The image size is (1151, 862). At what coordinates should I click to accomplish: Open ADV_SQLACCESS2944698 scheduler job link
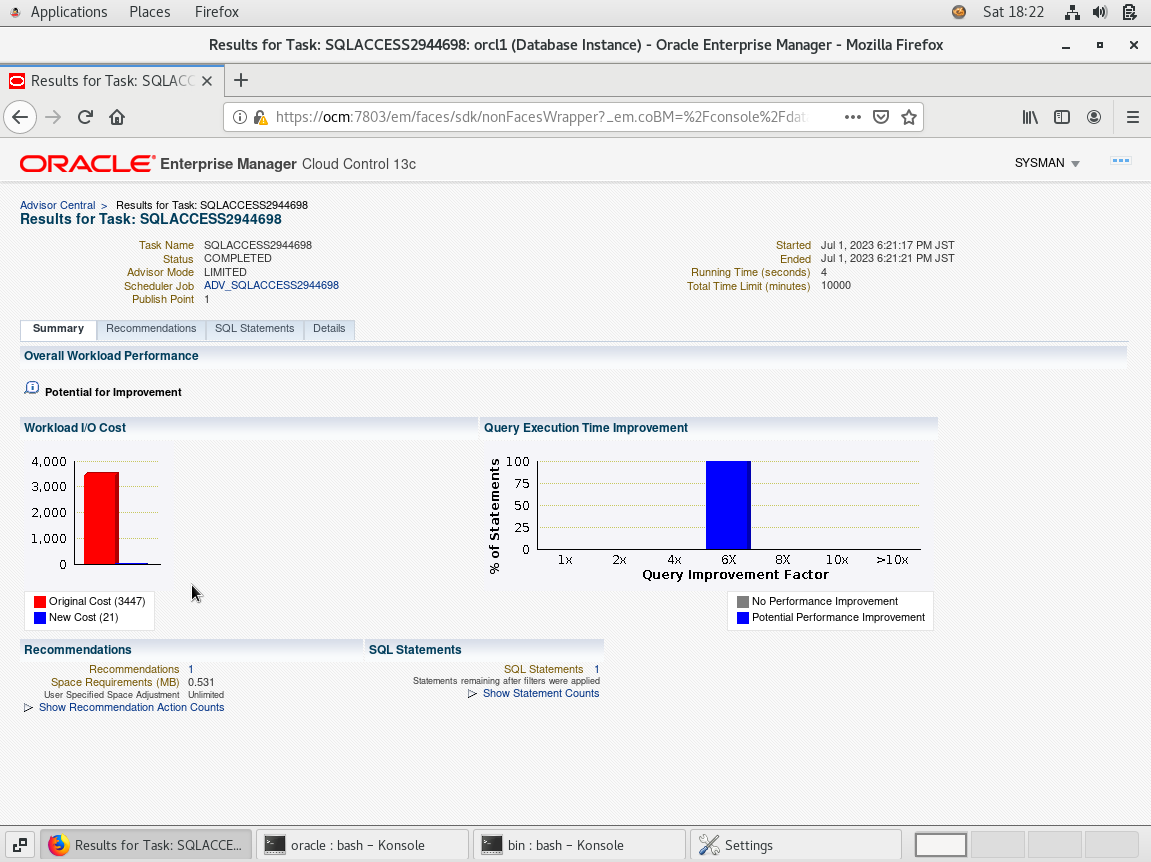(272, 286)
